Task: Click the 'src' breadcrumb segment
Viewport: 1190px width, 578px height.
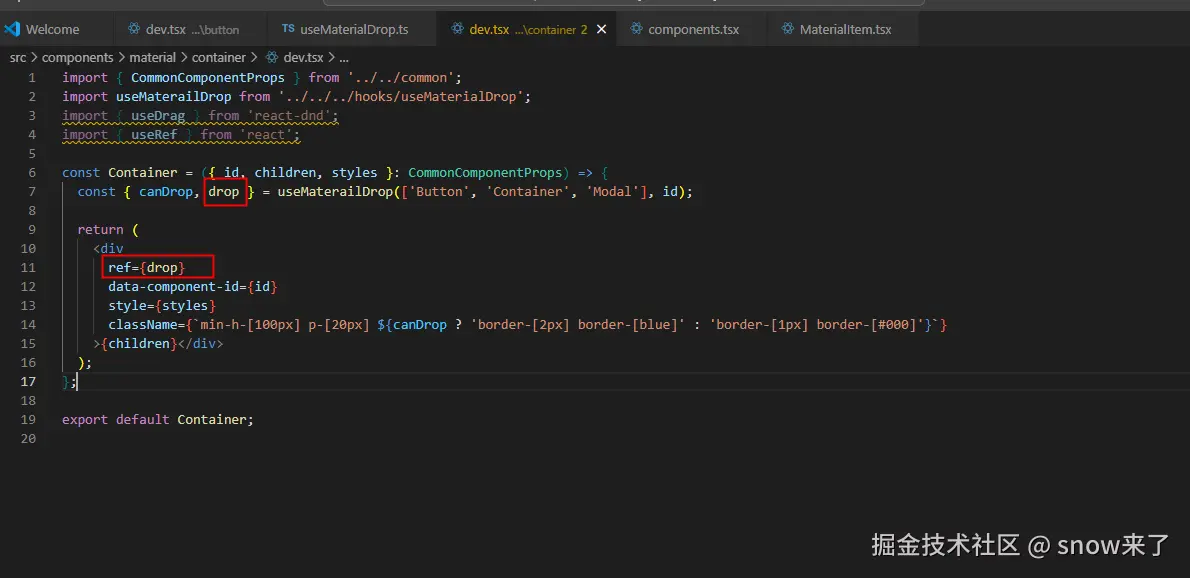Action: (x=17, y=58)
